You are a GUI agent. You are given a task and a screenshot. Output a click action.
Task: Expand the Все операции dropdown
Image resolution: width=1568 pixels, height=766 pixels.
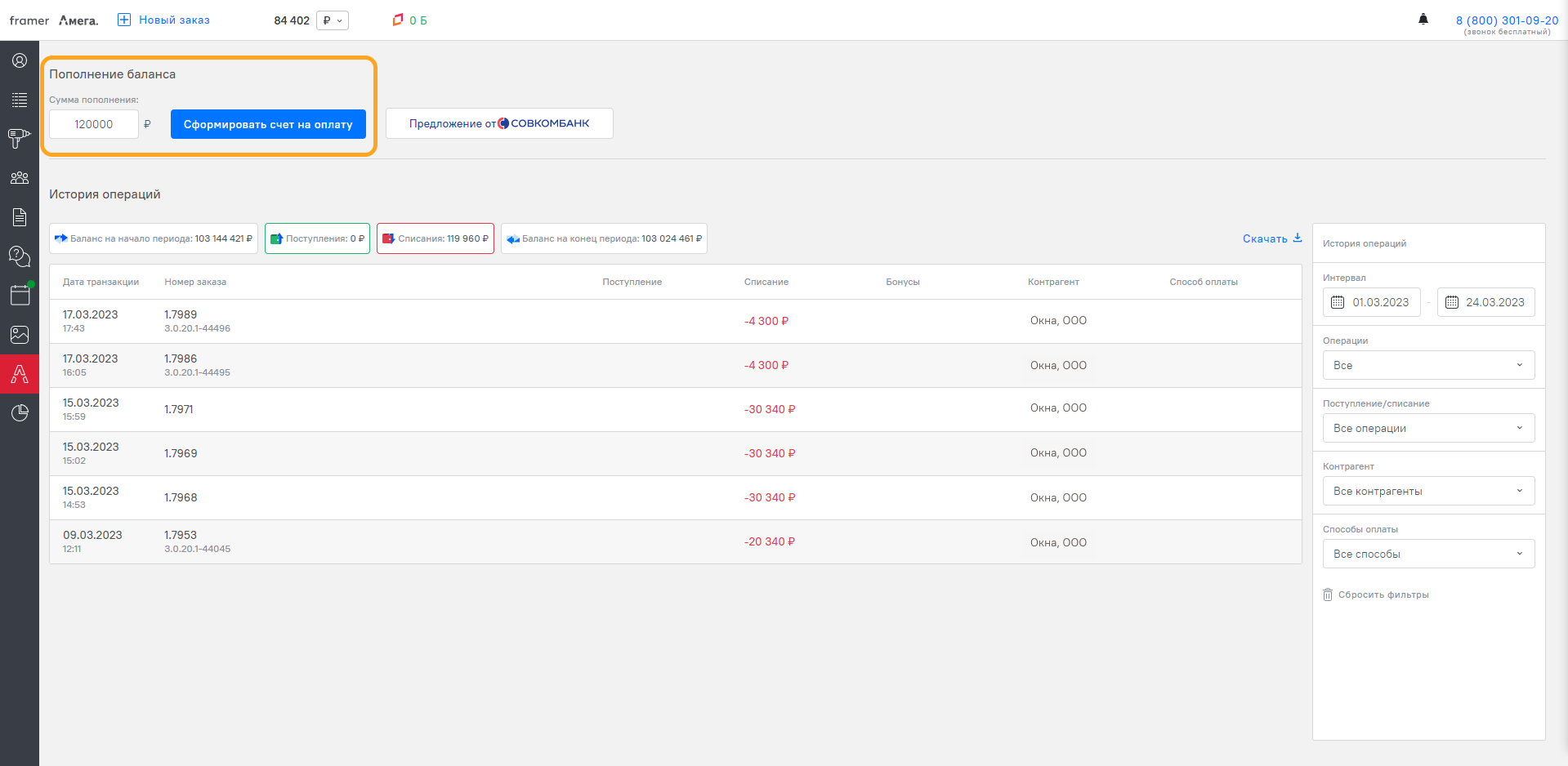click(x=1429, y=428)
